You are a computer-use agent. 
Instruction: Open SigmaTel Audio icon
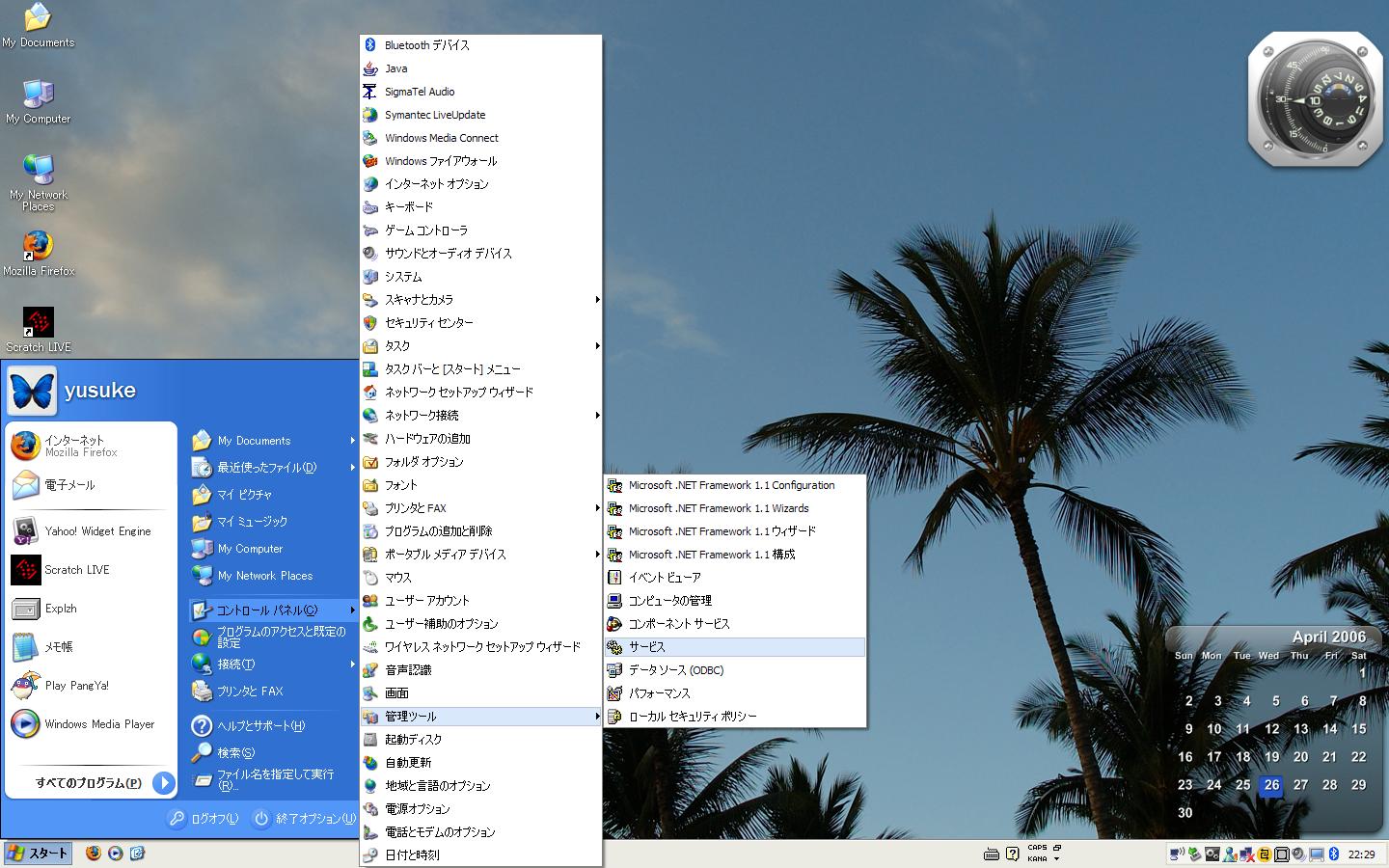(x=369, y=92)
